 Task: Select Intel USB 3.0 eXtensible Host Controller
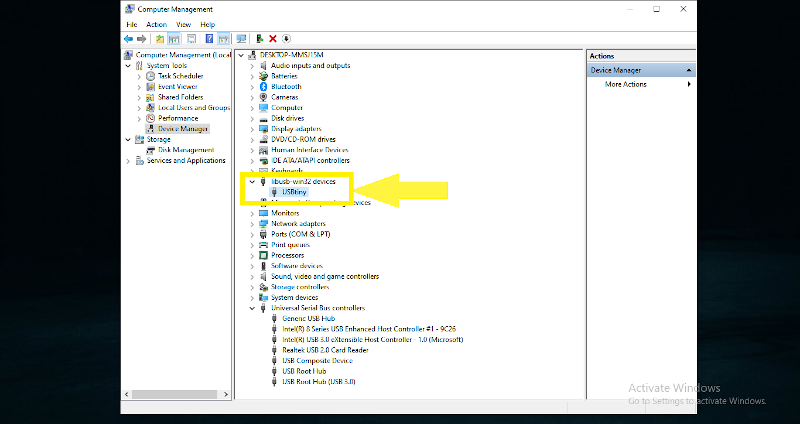tap(372, 340)
